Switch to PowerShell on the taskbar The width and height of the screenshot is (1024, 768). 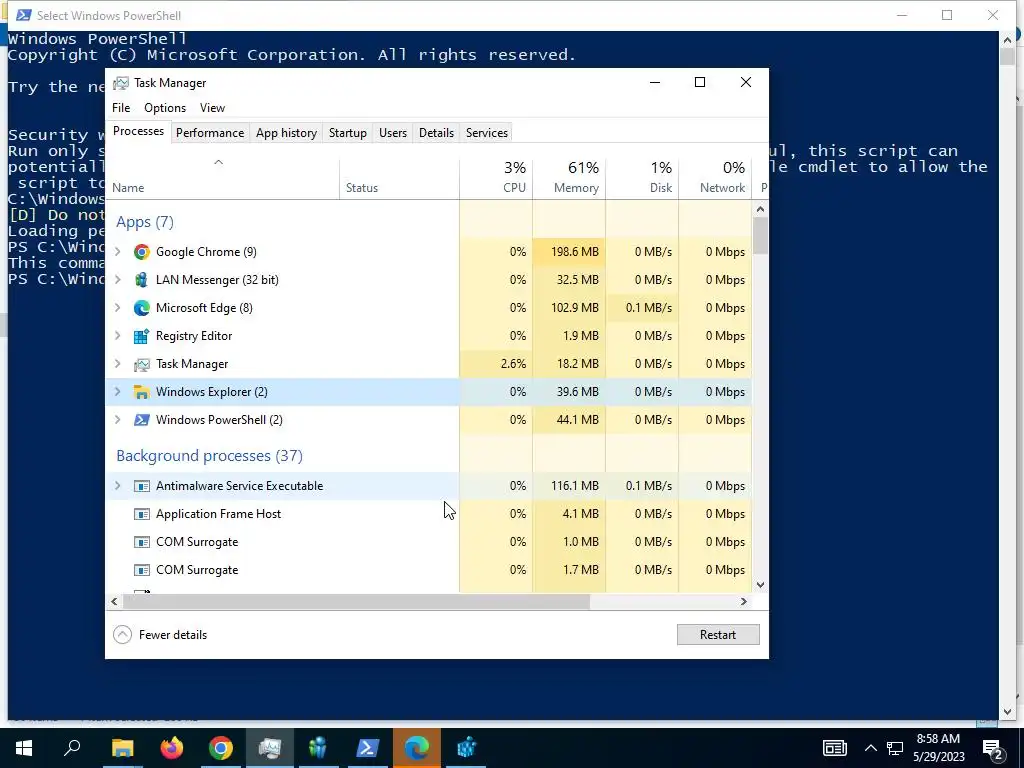[368, 748]
